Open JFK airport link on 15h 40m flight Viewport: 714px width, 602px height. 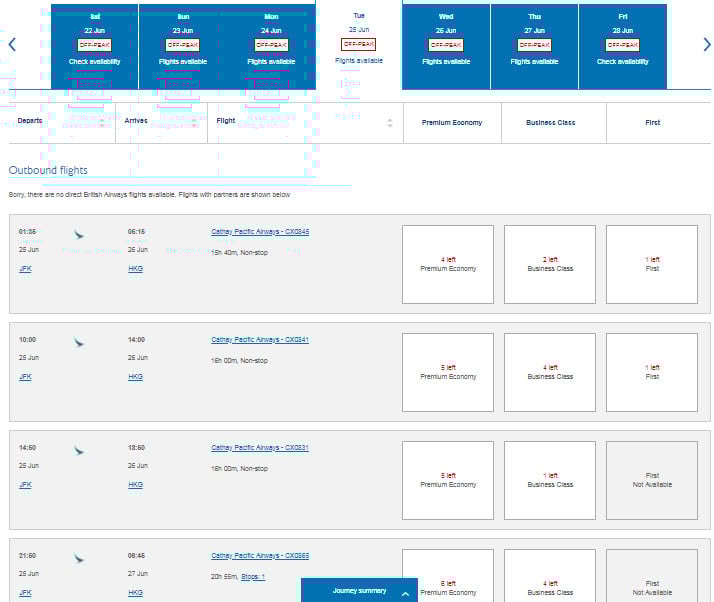point(26,269)
